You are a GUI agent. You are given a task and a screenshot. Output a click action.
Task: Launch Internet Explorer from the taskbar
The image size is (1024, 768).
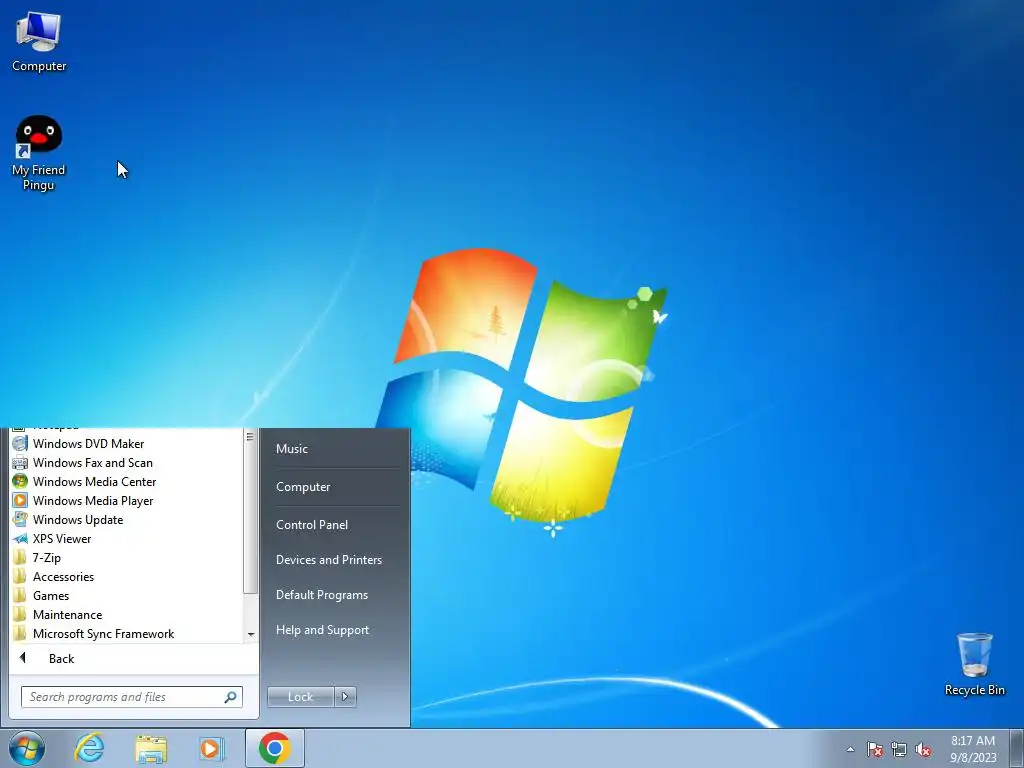pyautogui.click(x=89, y=748)
